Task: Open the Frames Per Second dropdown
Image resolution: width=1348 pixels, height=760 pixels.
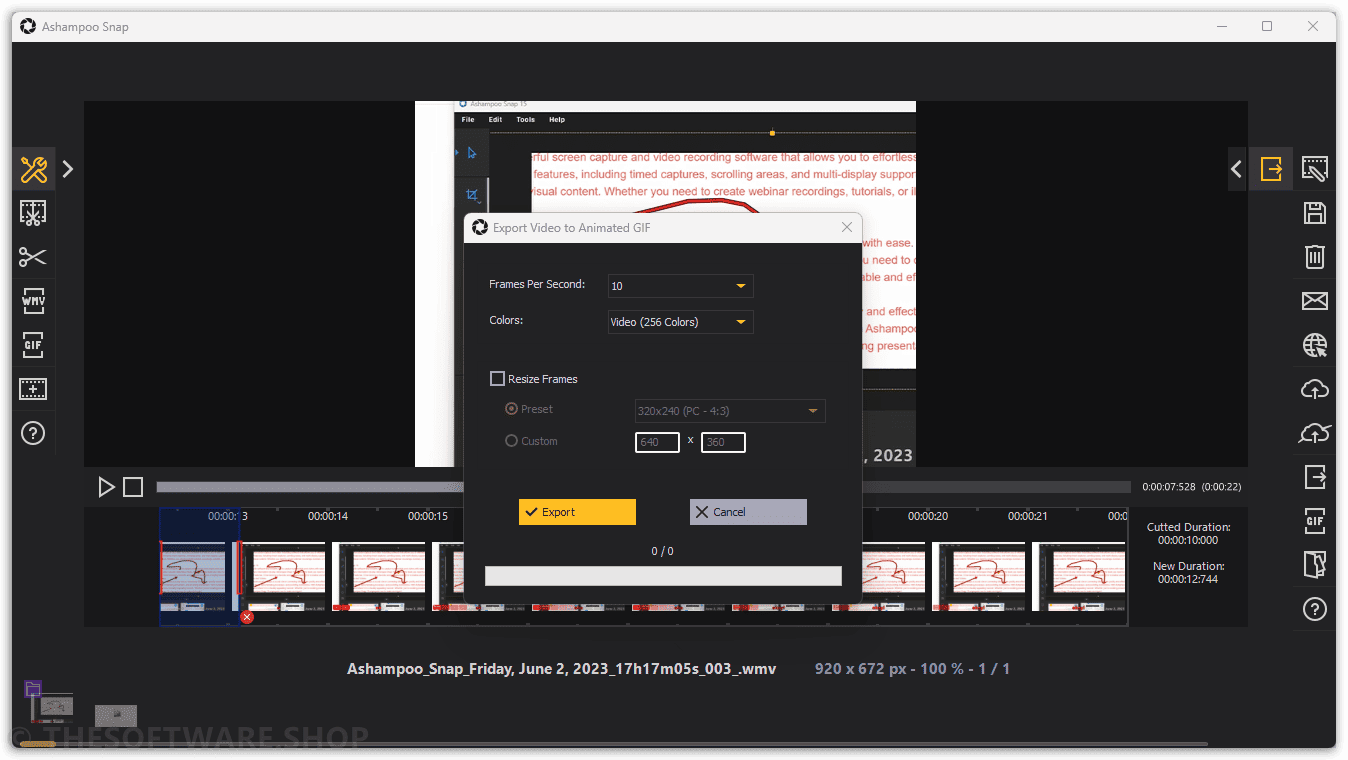Action: pyautogui.click(x=680, y=286)
